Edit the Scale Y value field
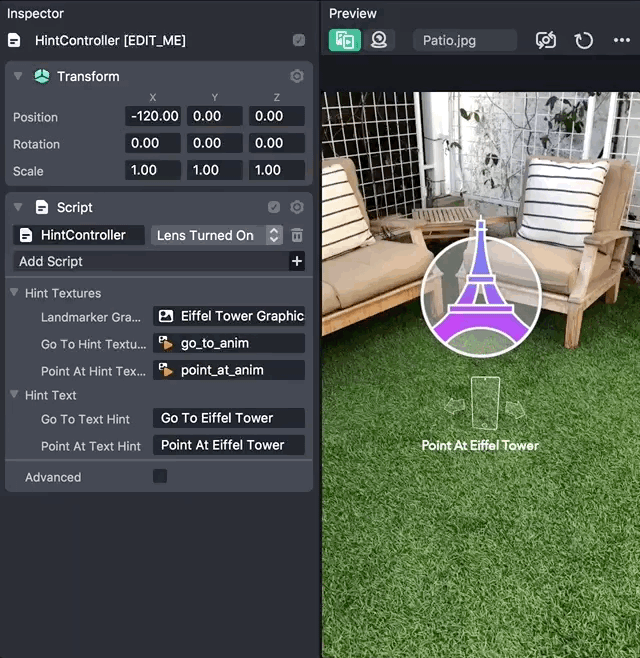The width and height of the screenshot is (640, 658). click(214, 170)
